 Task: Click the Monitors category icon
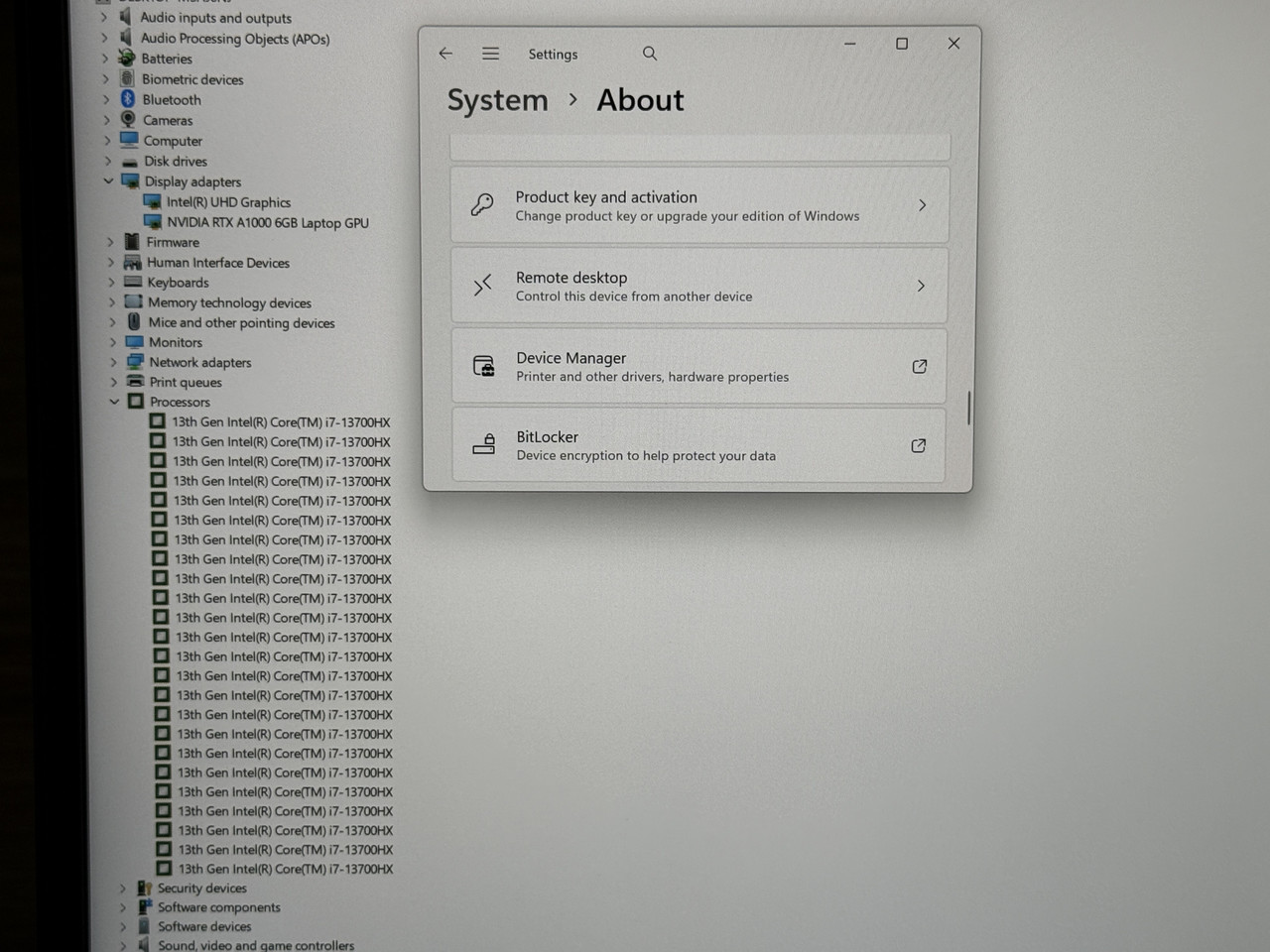point(135,342)
